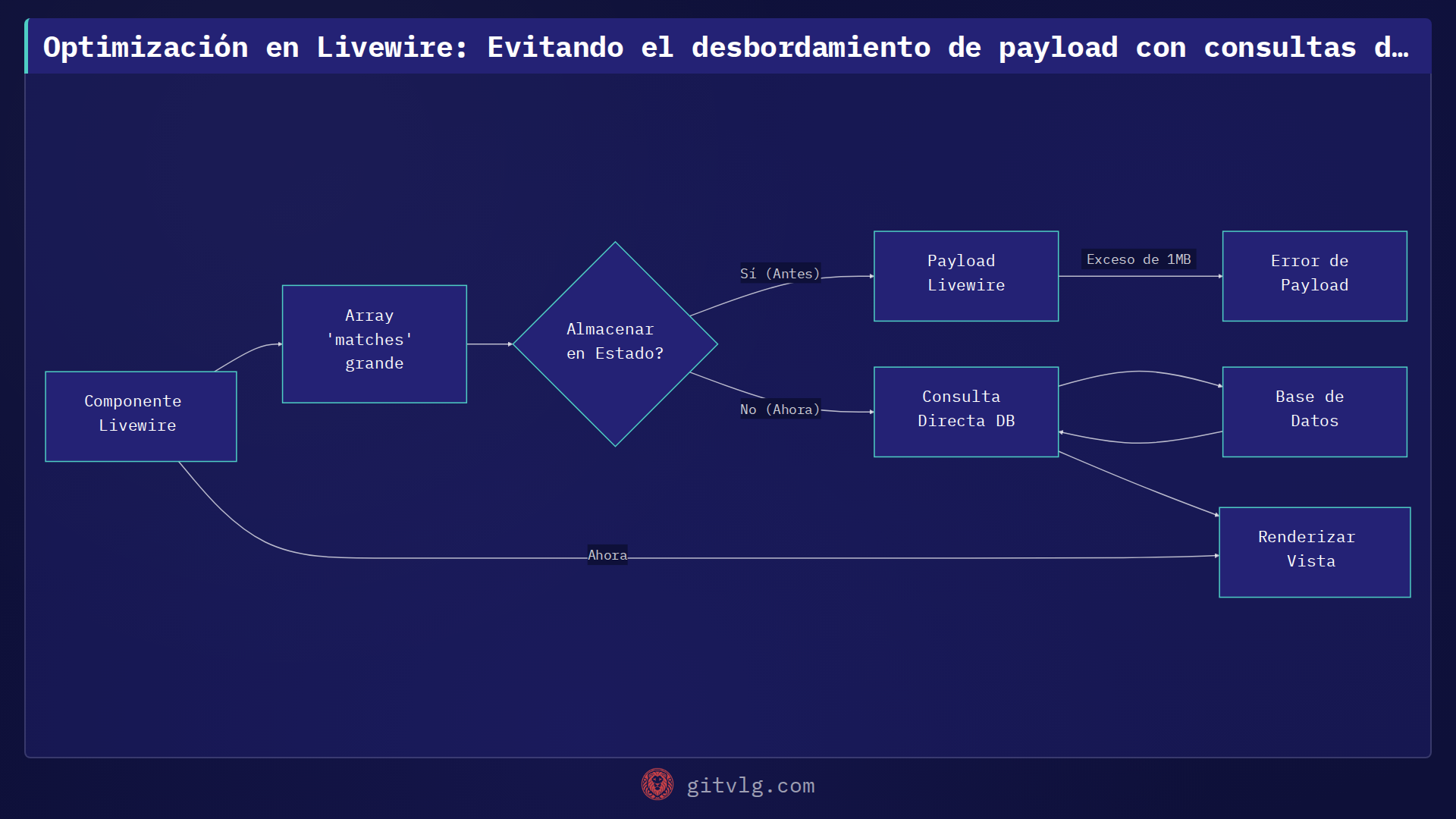This screenshot has height=819, width=1456.
Task: Select the Consulta Directa DB node
Action: tap(966, 412)
